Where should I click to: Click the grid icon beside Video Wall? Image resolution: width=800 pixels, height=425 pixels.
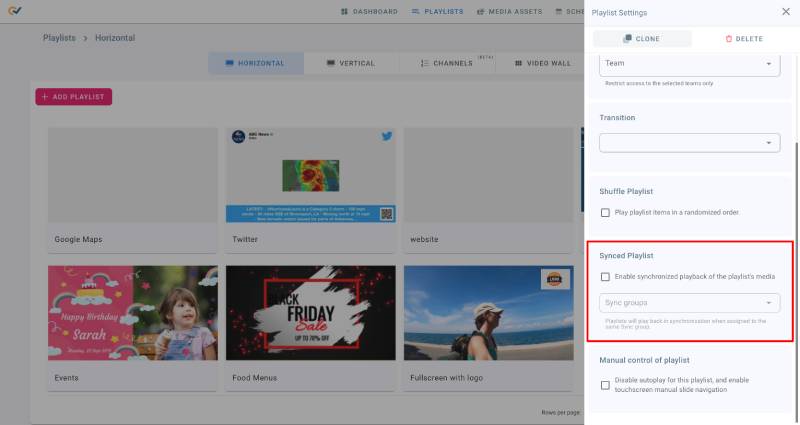[x=518, y=63]
